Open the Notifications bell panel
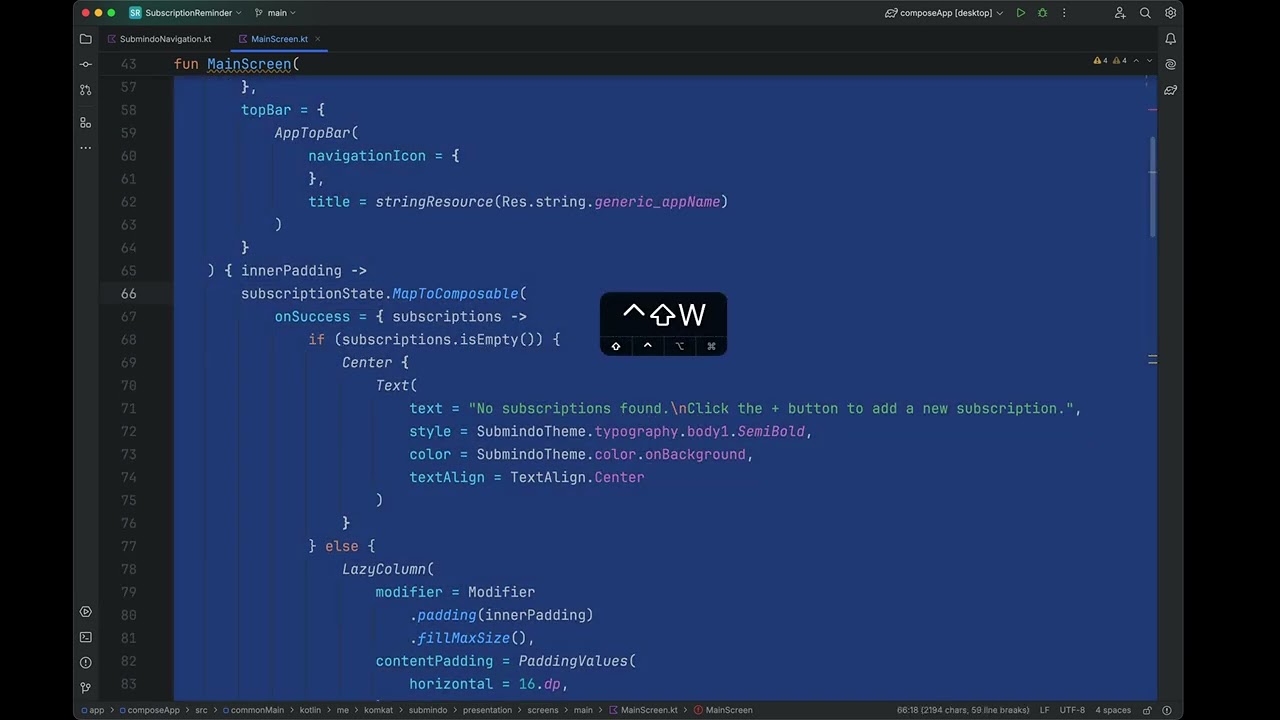The width and height of the screenshot is (1280, 720). click(1170, 39)
